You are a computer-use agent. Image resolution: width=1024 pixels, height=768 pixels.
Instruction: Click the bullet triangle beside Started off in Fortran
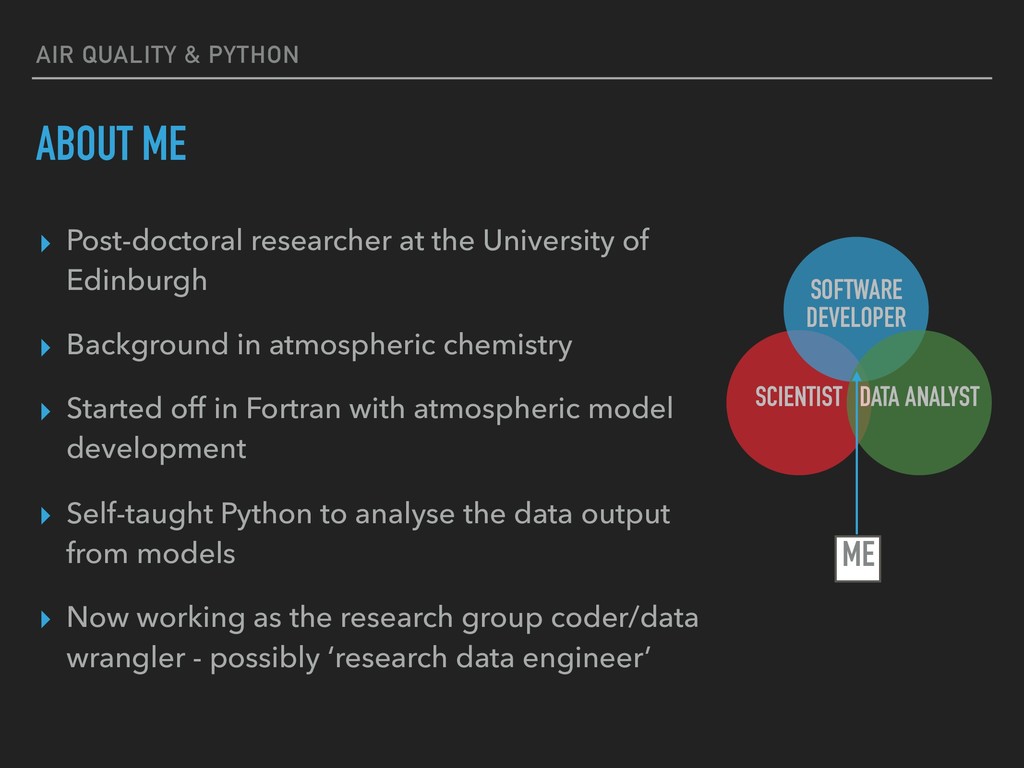[x=45, y=411]
